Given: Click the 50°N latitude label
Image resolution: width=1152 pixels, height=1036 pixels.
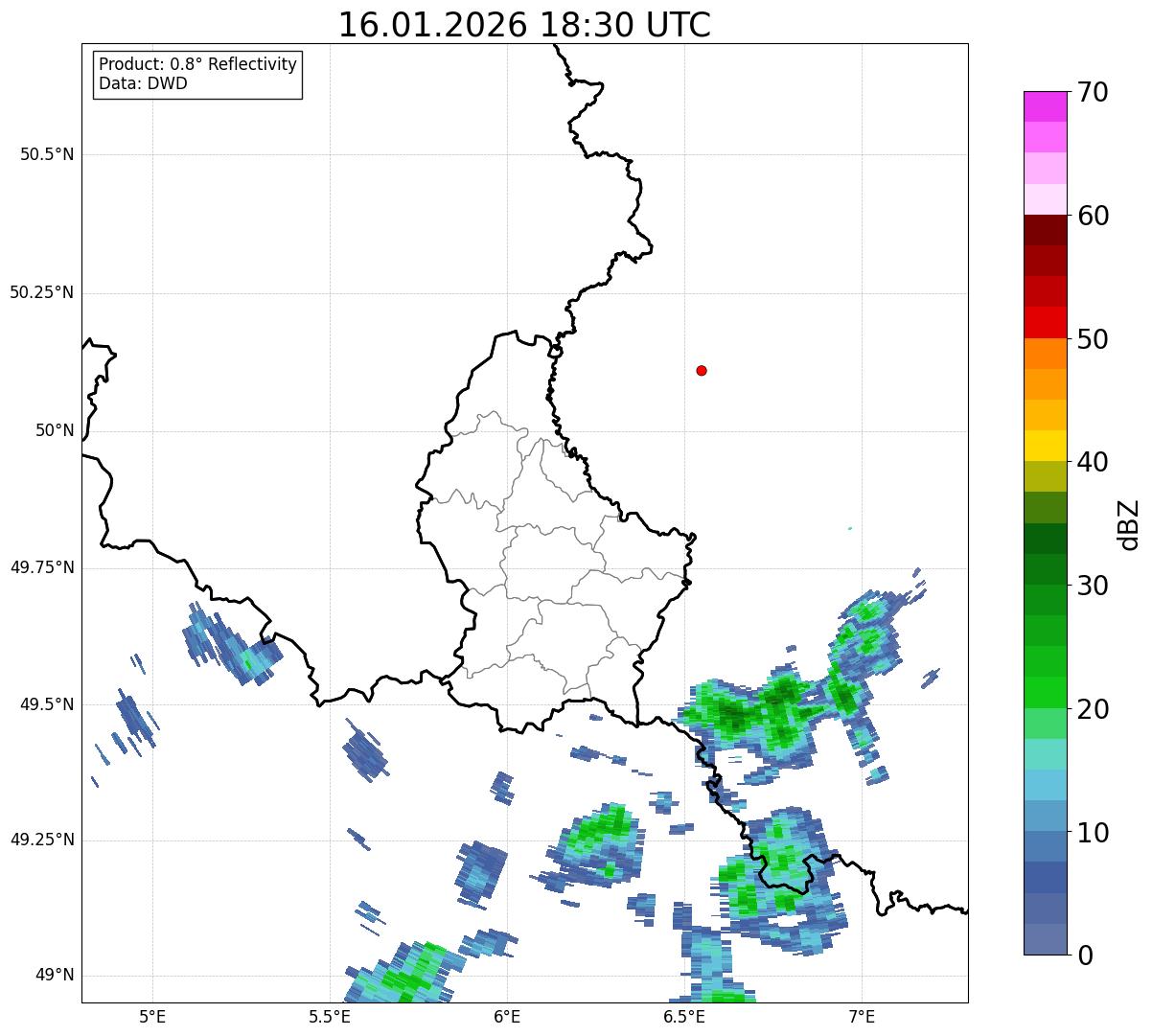Looking at the screenshot, I should [x=55, y=430].
